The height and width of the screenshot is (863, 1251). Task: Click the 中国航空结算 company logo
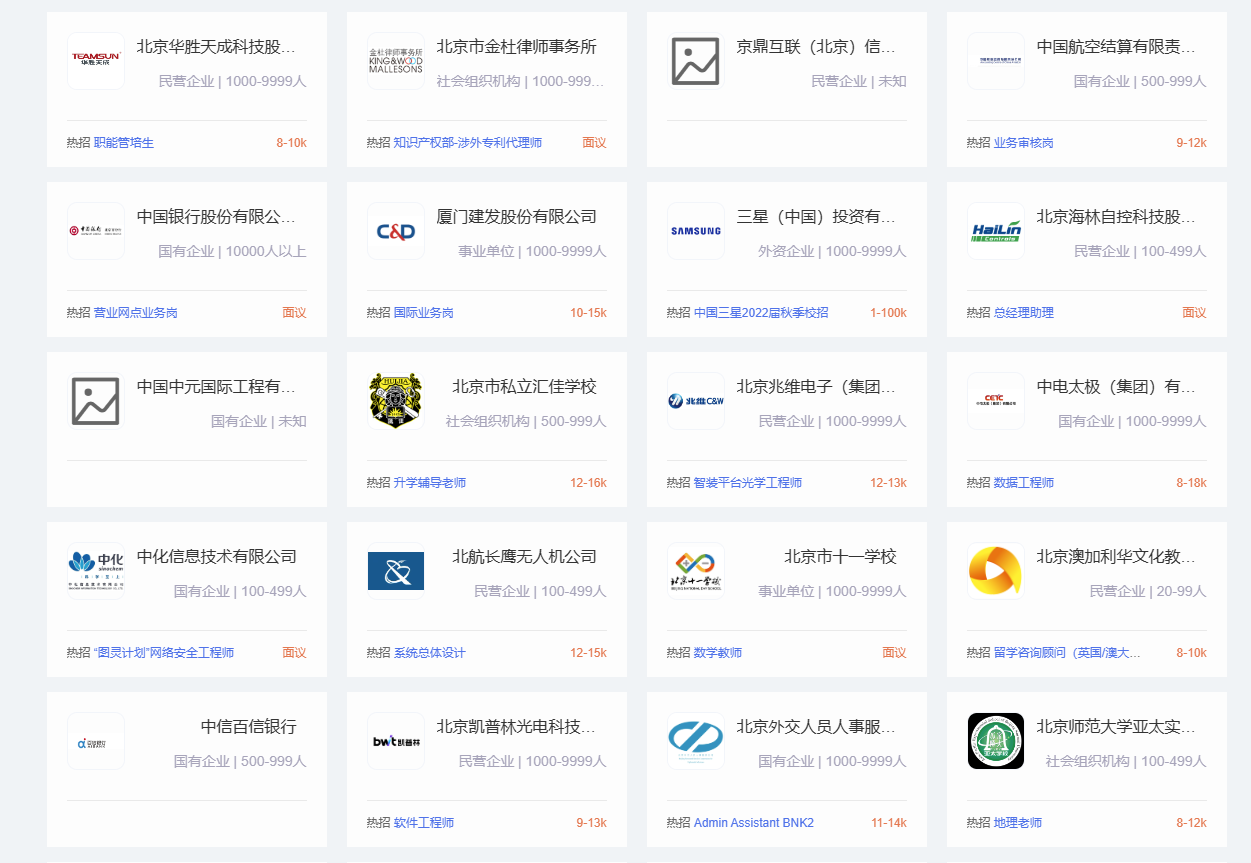coord(996,61)
